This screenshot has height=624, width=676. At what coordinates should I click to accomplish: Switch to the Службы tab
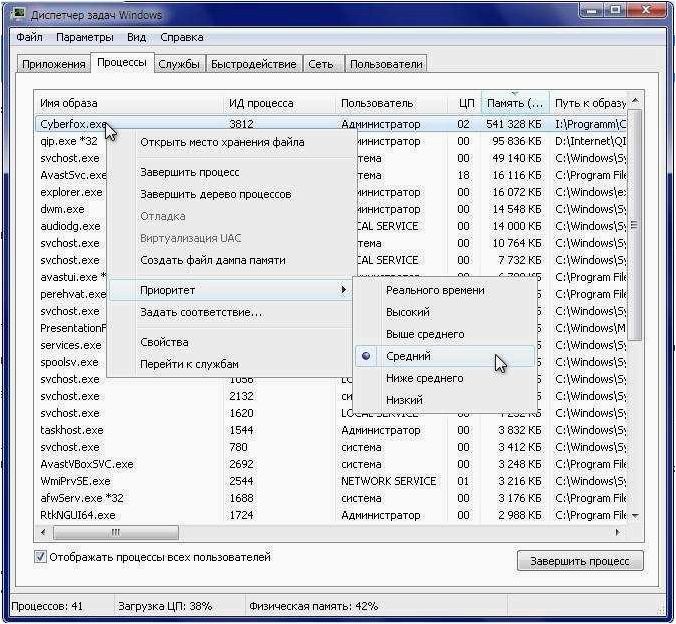tap(179, 64)
